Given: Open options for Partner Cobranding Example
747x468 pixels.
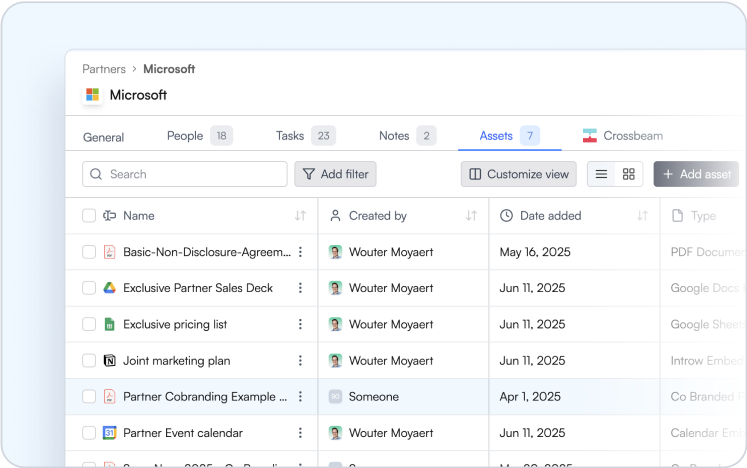Looking at the screenshot, I should click(x=300, y=397).
